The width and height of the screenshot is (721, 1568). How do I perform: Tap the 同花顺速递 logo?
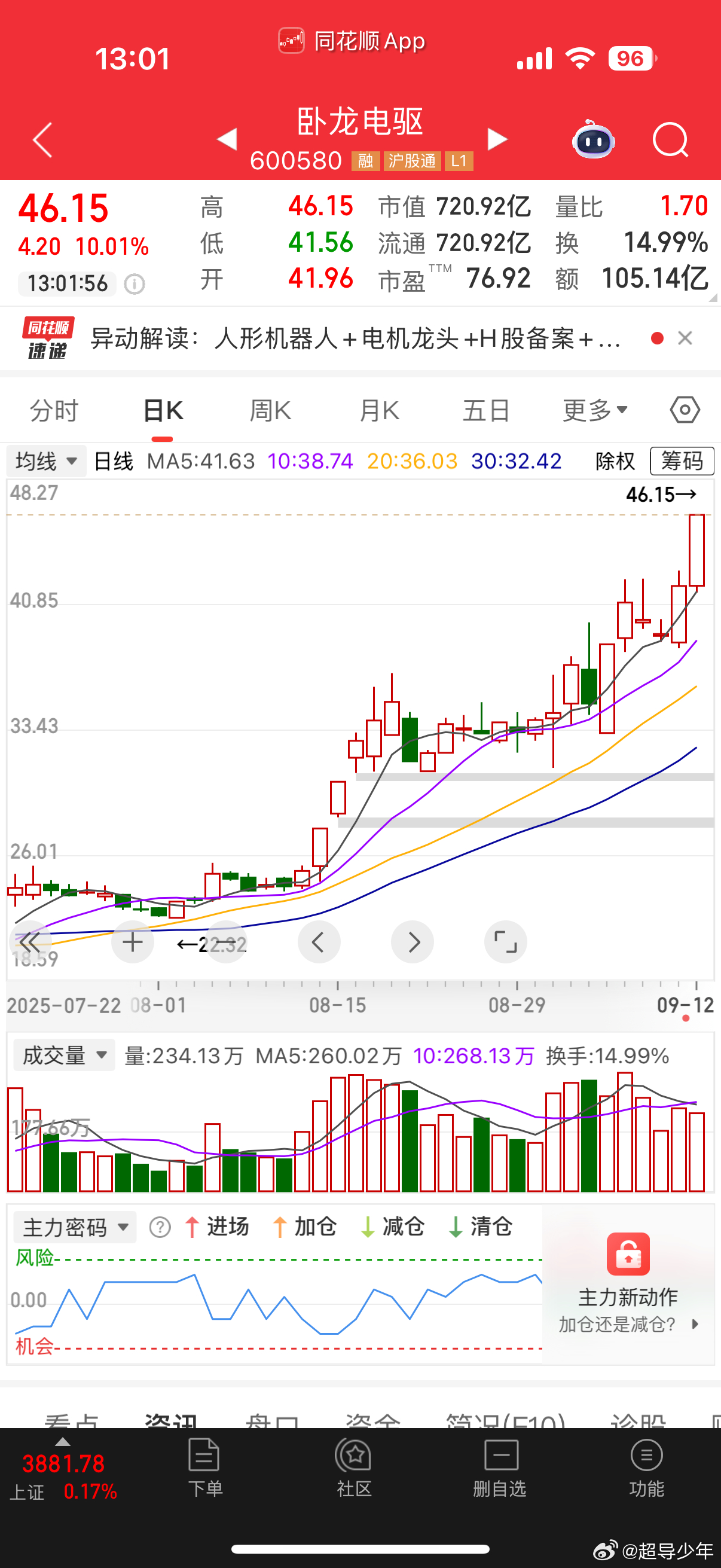(47, 338)
